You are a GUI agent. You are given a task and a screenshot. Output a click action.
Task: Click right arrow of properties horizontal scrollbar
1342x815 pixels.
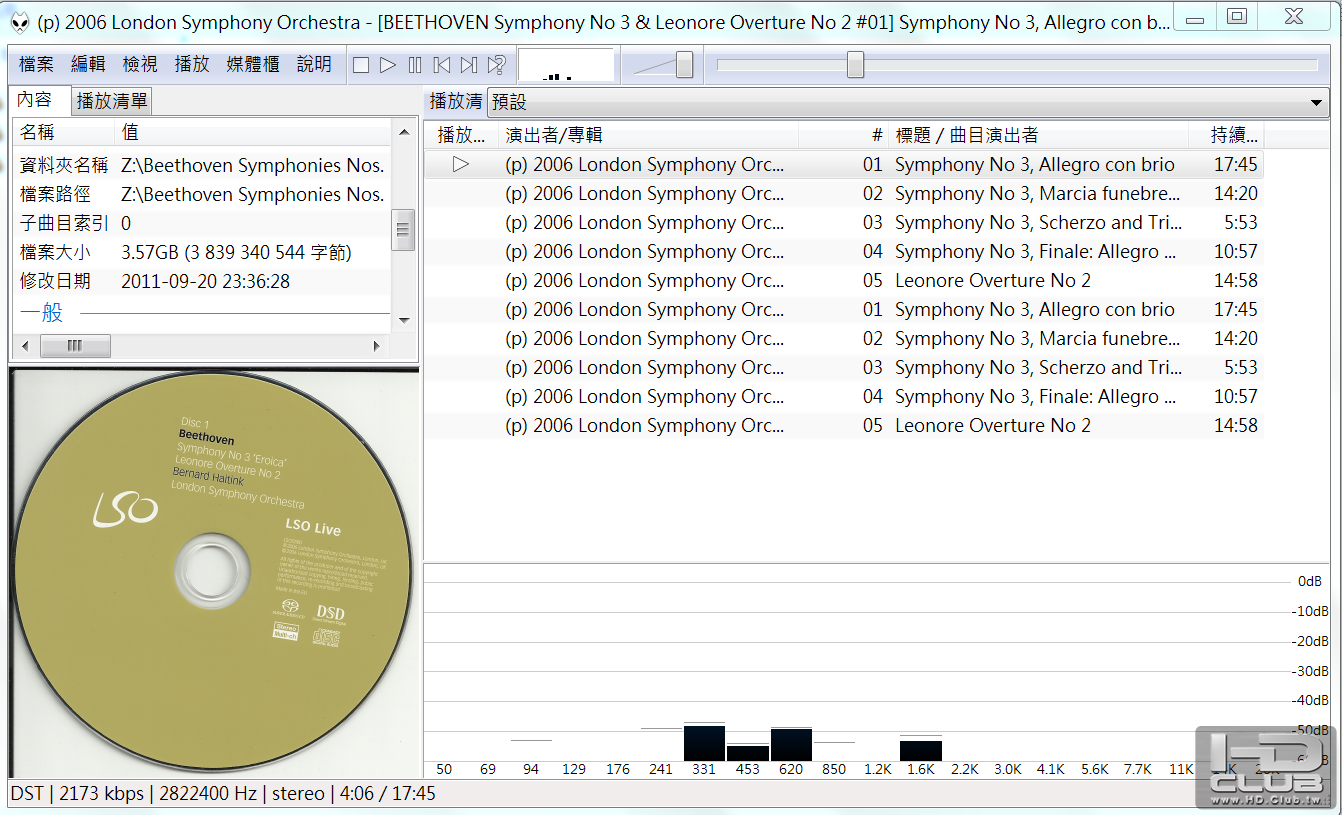[x=377, y=346]
